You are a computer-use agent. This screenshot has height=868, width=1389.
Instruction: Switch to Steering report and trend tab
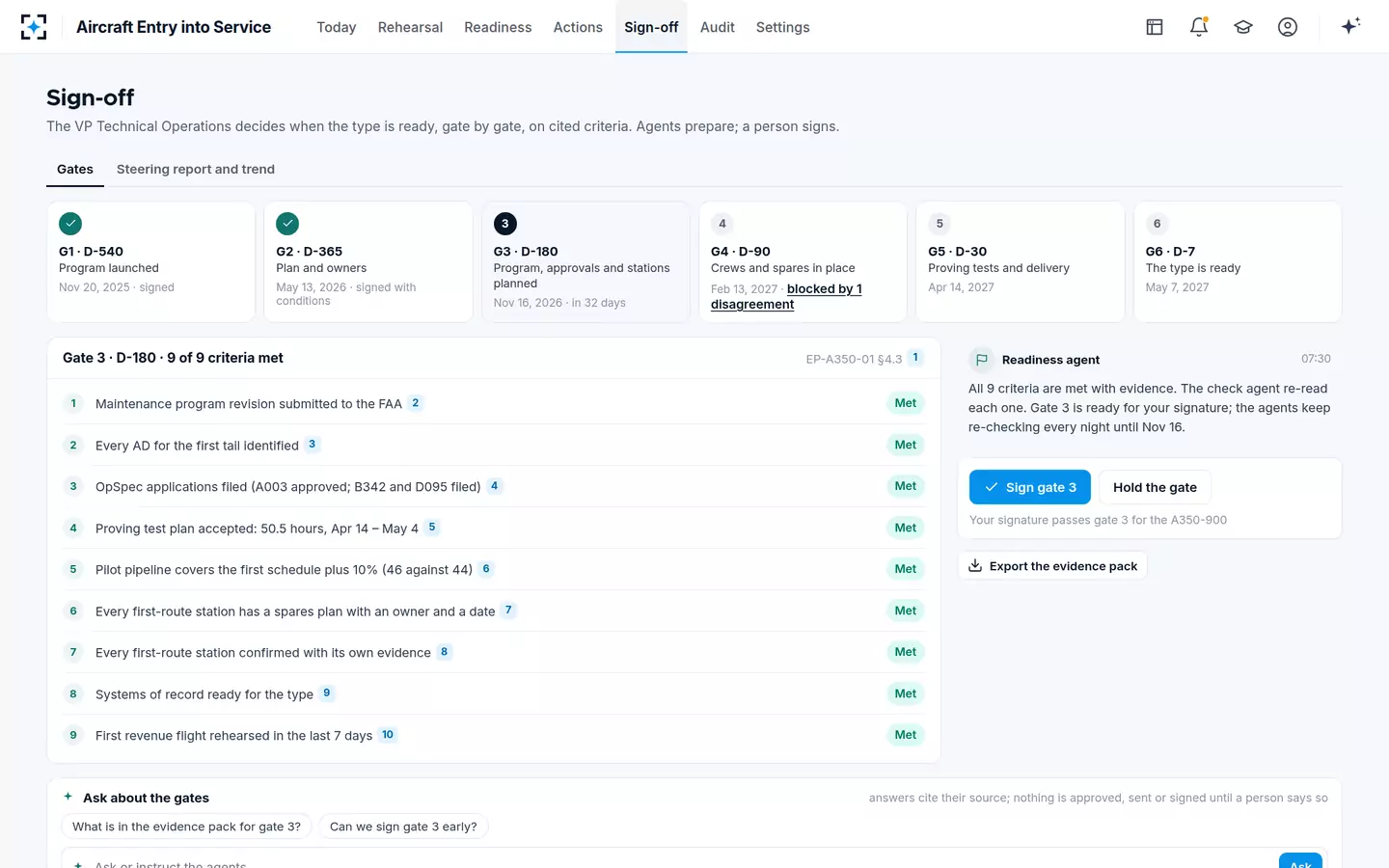click(x=196, y=170)
